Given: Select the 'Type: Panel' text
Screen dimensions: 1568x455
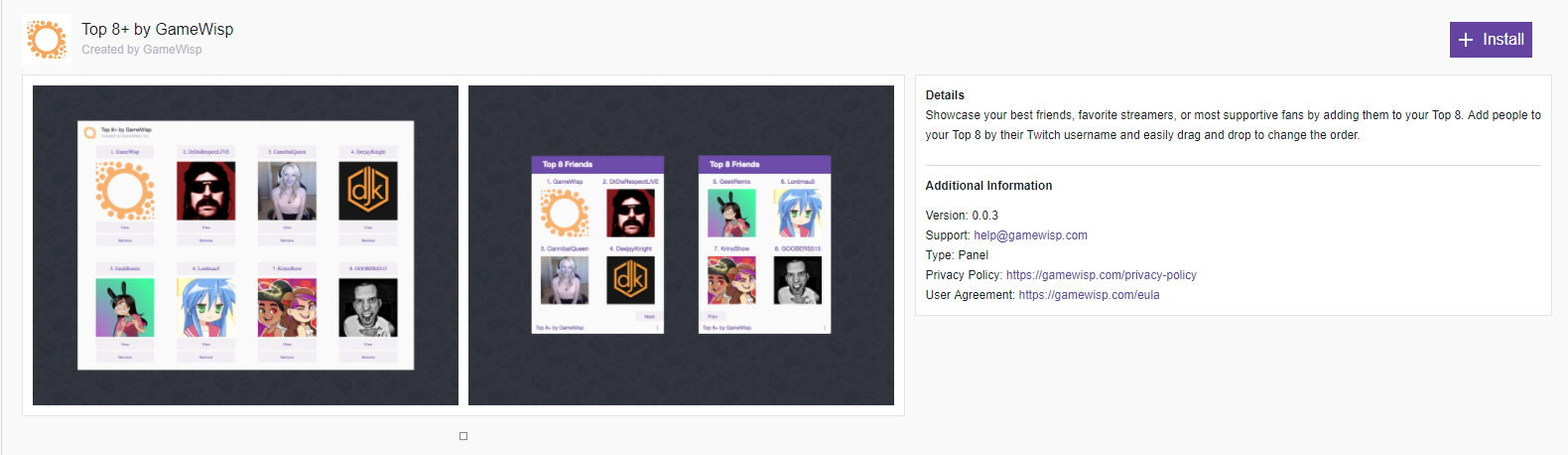Looking at the screenshot, I should 957,255.
